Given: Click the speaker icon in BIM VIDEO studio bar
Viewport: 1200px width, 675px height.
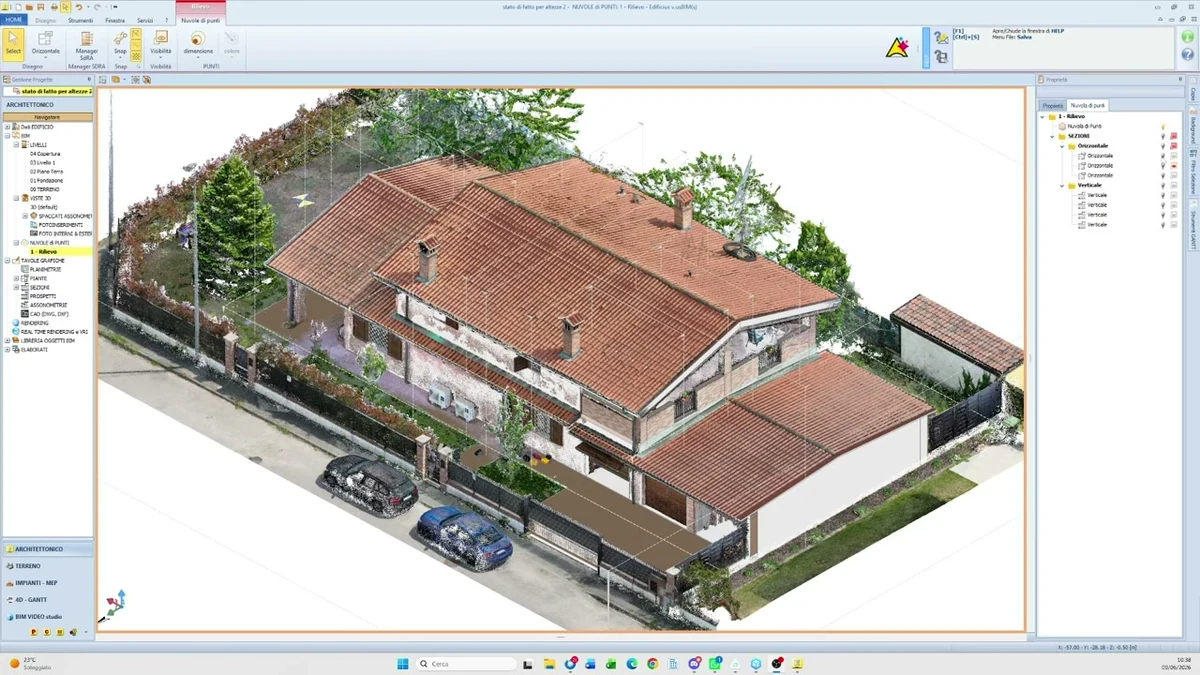Looking at the screenshot, I should pyautogui.click(x=73, y=632).
